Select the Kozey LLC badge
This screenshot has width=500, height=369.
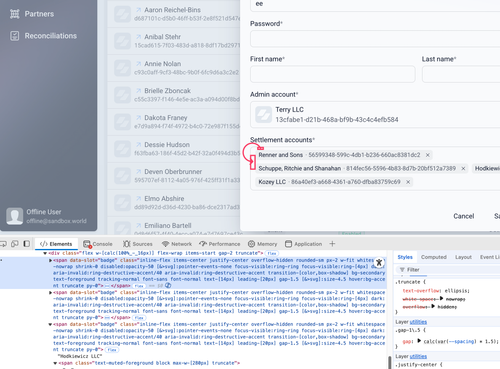click(334, 182)
